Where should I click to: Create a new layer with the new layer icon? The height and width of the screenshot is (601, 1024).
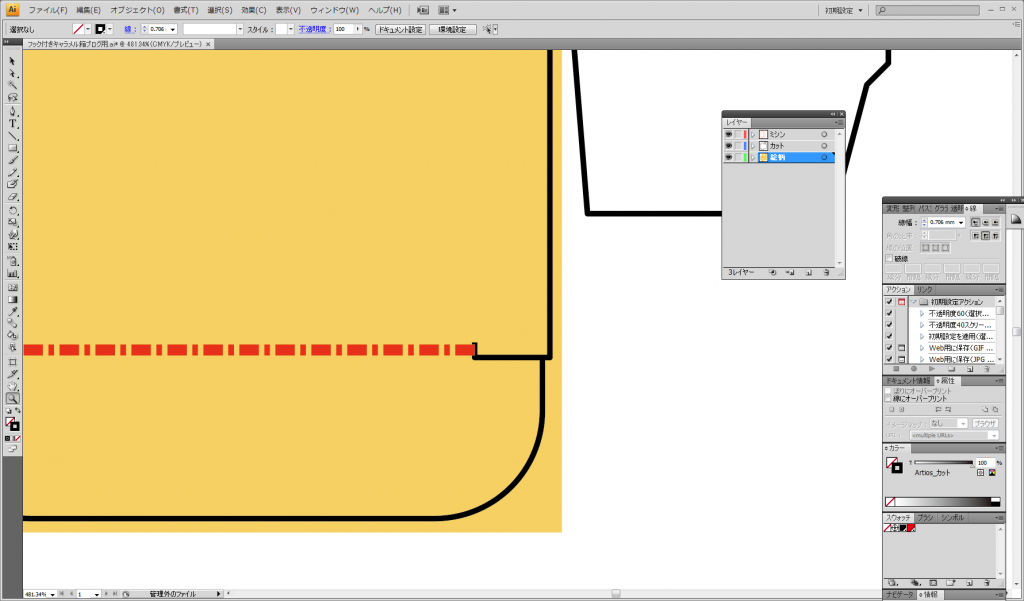pyautogui.click(x=809, y=272)
